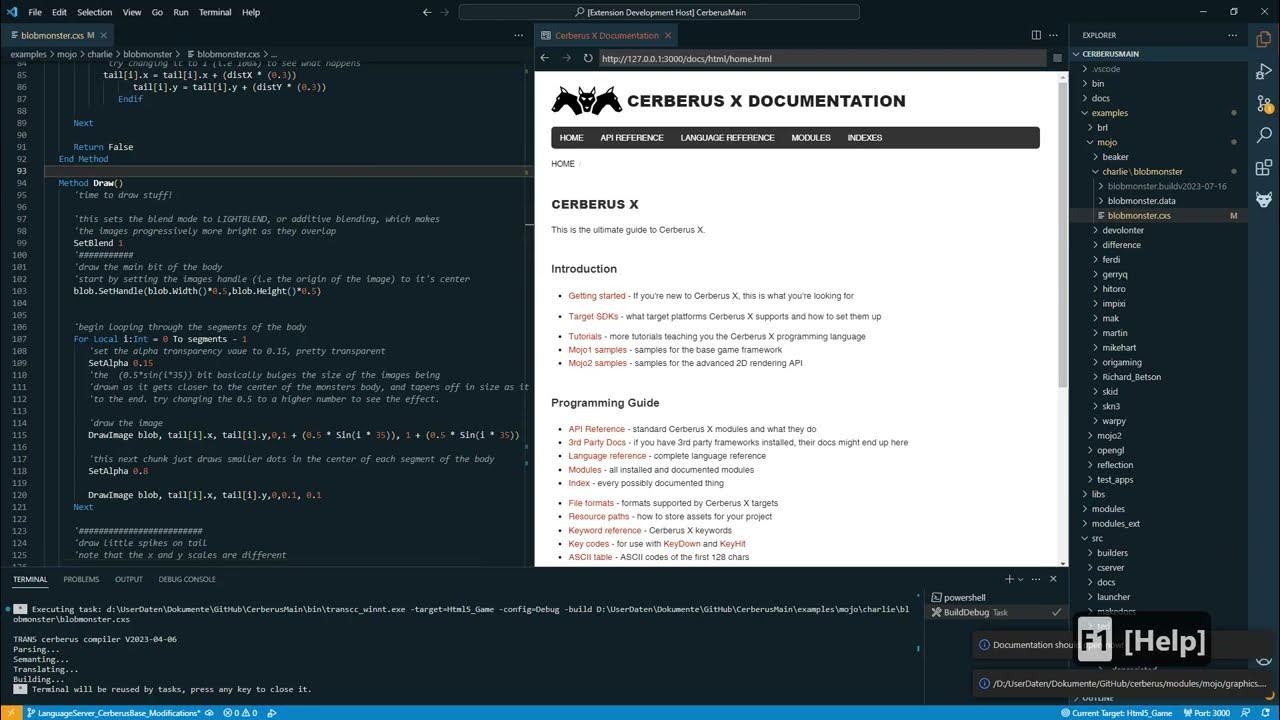Reload the documentation page
The image size is (1280, 720).
point(588,58)
